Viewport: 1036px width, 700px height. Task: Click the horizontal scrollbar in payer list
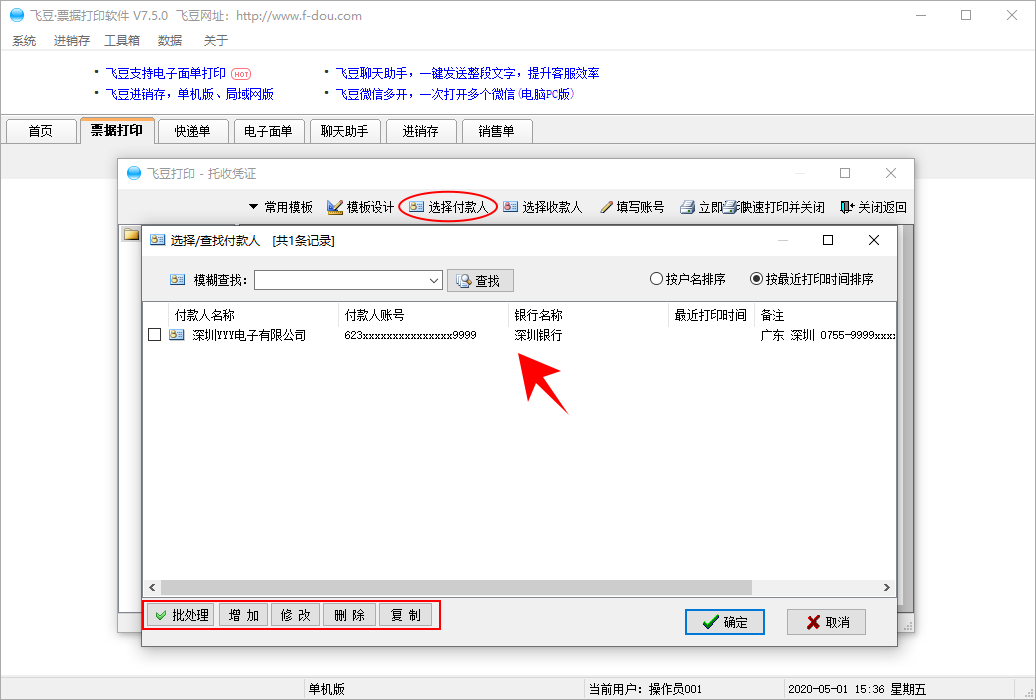pyautogui.click(x=455, y=588)
